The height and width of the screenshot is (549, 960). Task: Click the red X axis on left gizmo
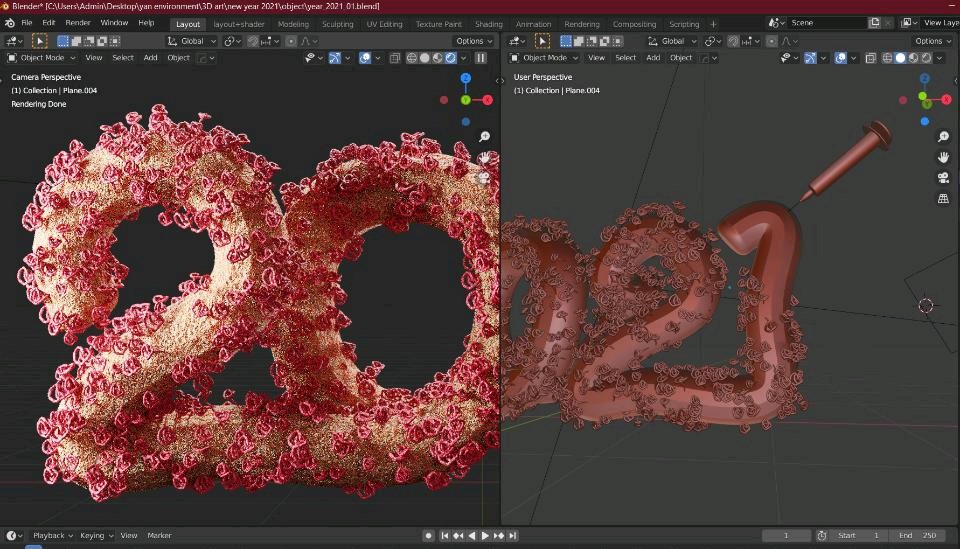tap(487, 100)
